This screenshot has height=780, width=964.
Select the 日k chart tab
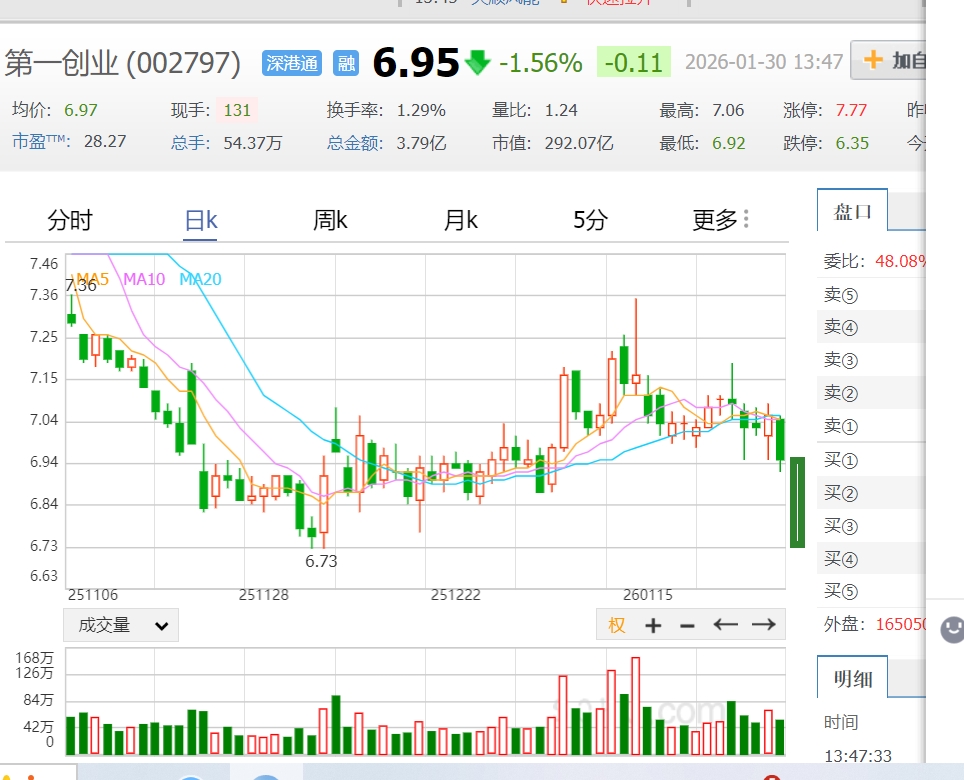pos(201,220)
